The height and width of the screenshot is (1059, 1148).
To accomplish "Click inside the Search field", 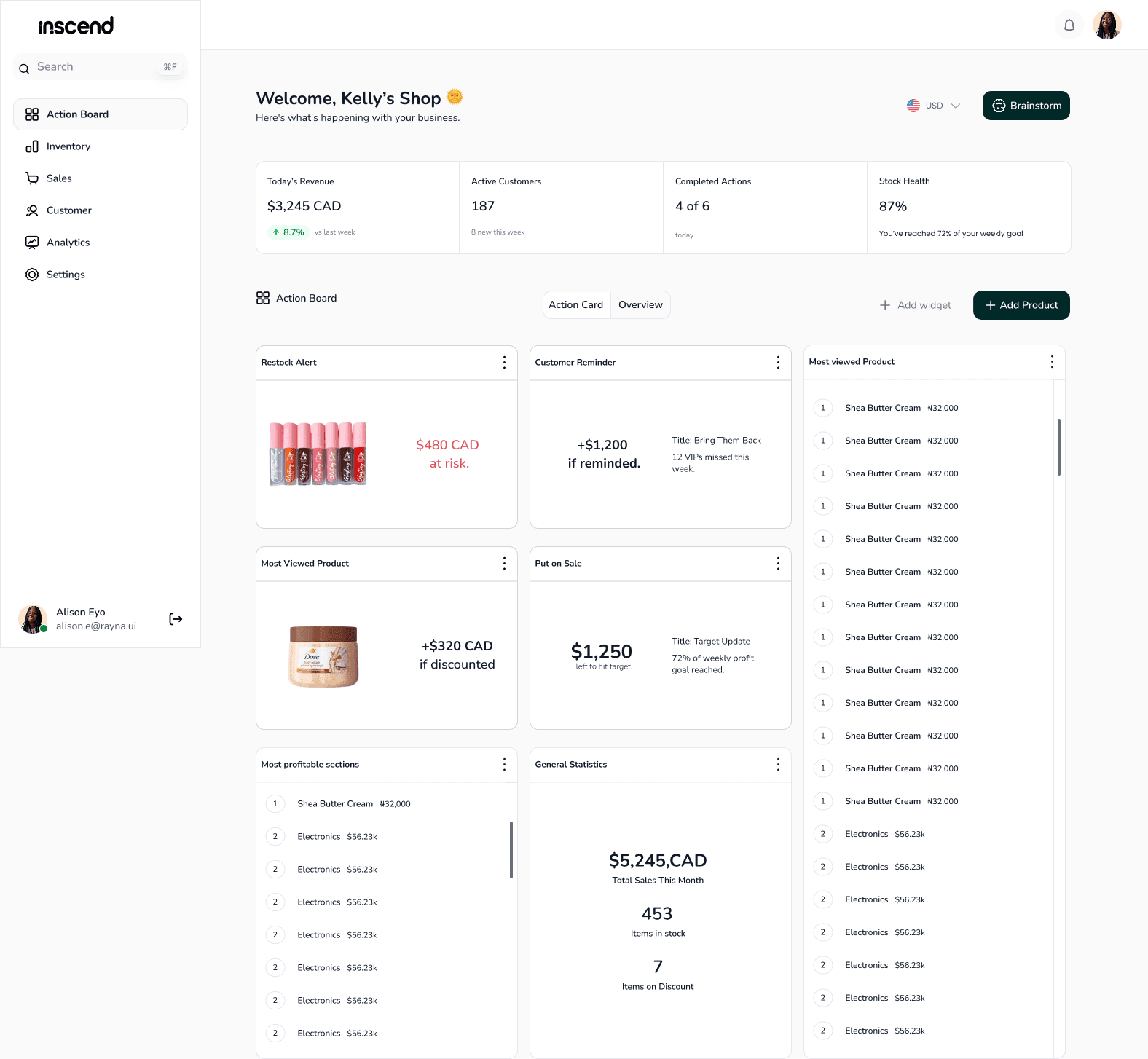I will click(101, 67).
